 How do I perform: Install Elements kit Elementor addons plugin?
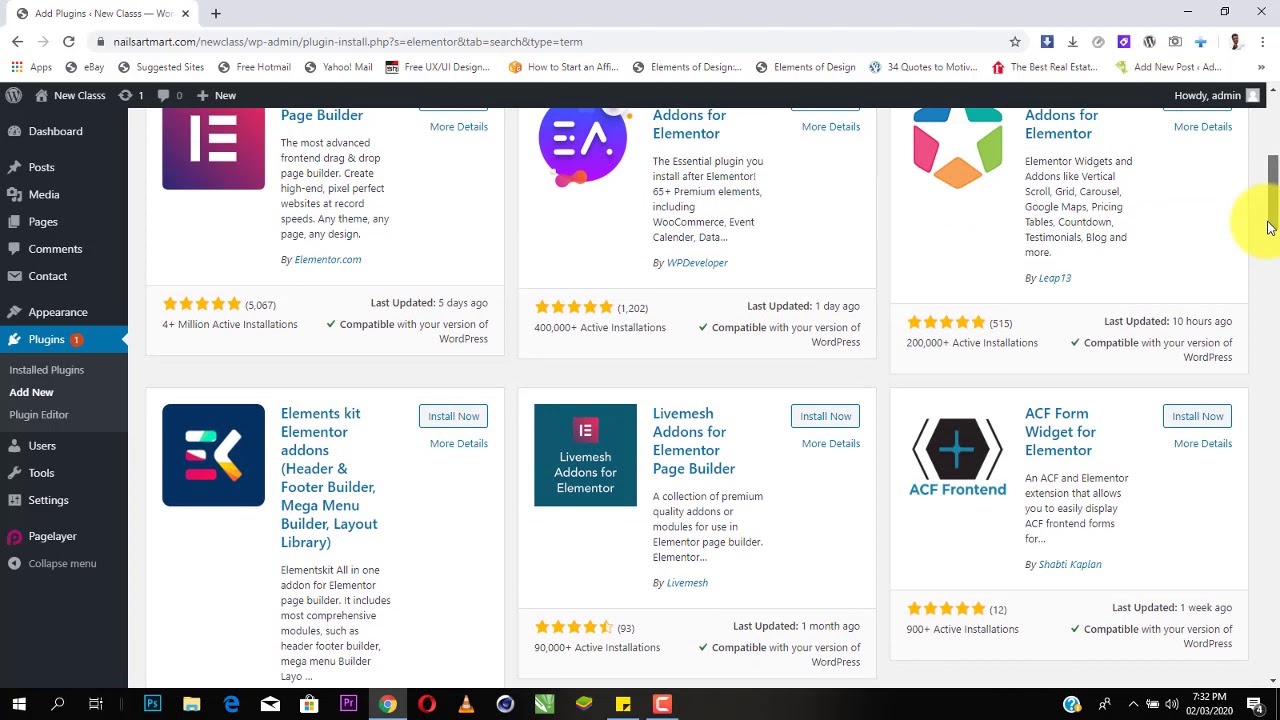pos(454,416)
